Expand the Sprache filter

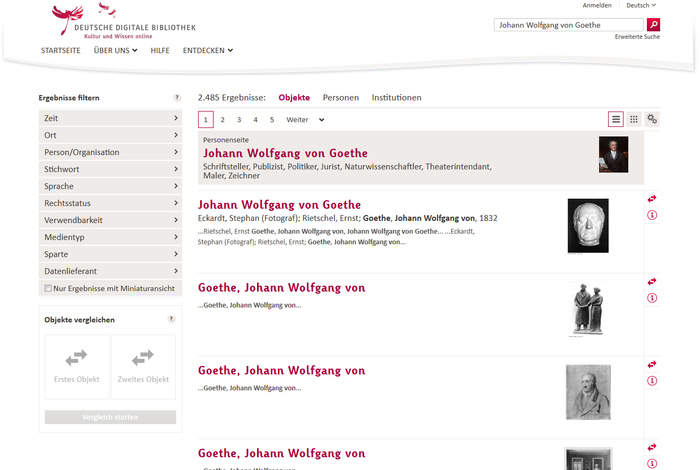coord(110,186)
